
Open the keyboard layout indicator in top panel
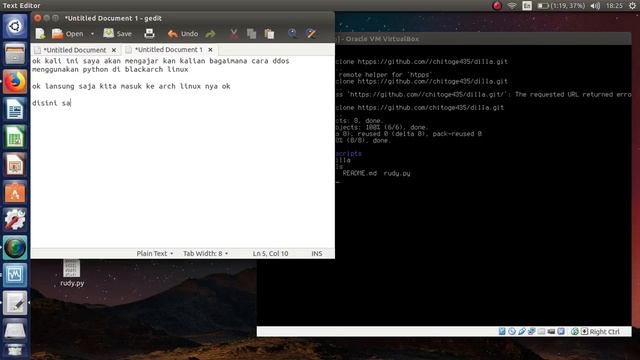[x=527, y=6]
